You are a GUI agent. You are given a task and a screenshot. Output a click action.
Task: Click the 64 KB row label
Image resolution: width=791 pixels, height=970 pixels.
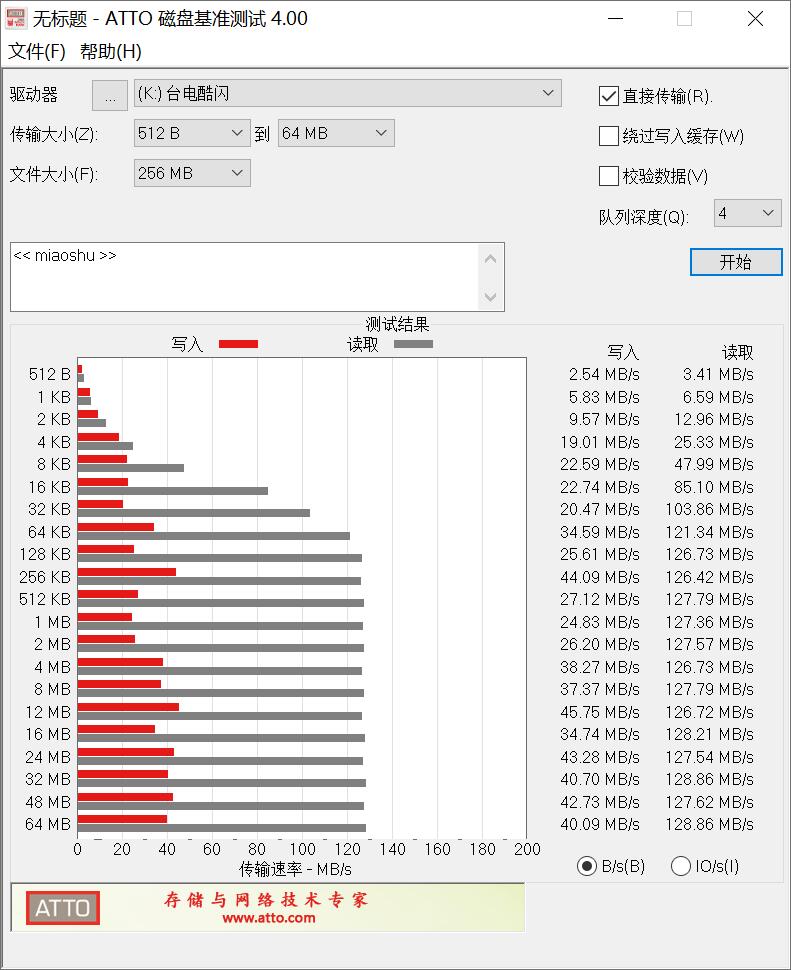pyautogui.click(x=49, y=532)
